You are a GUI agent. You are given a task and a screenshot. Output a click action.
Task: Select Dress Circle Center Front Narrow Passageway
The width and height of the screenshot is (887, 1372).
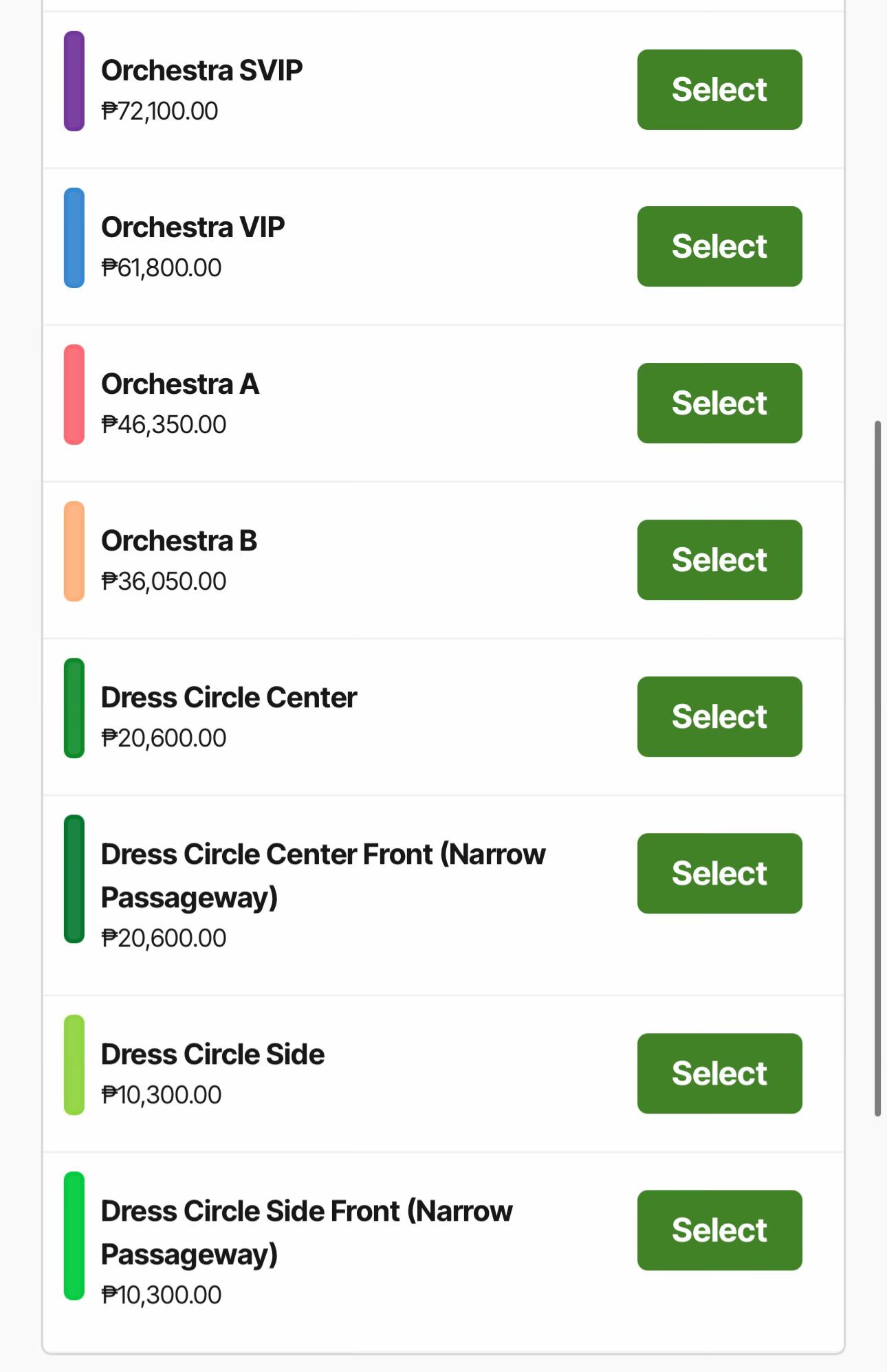coord(719,873)
